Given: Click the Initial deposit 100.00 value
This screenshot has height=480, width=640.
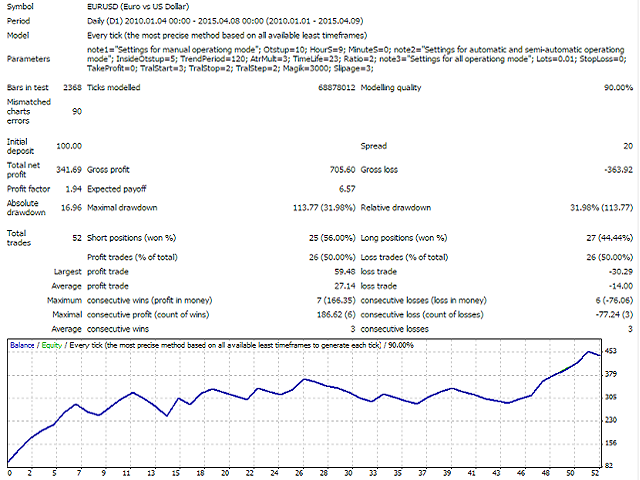Looking at the screenshot, I should pos(66,147).
